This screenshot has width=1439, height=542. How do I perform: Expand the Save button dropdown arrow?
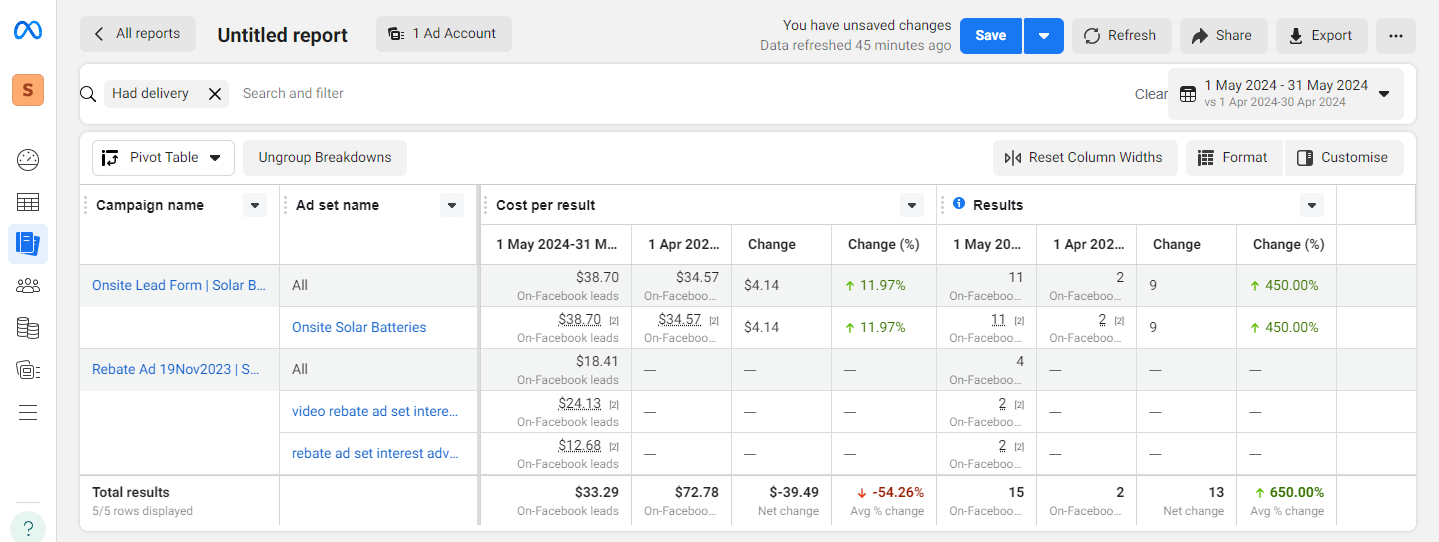click(1043, 35)
